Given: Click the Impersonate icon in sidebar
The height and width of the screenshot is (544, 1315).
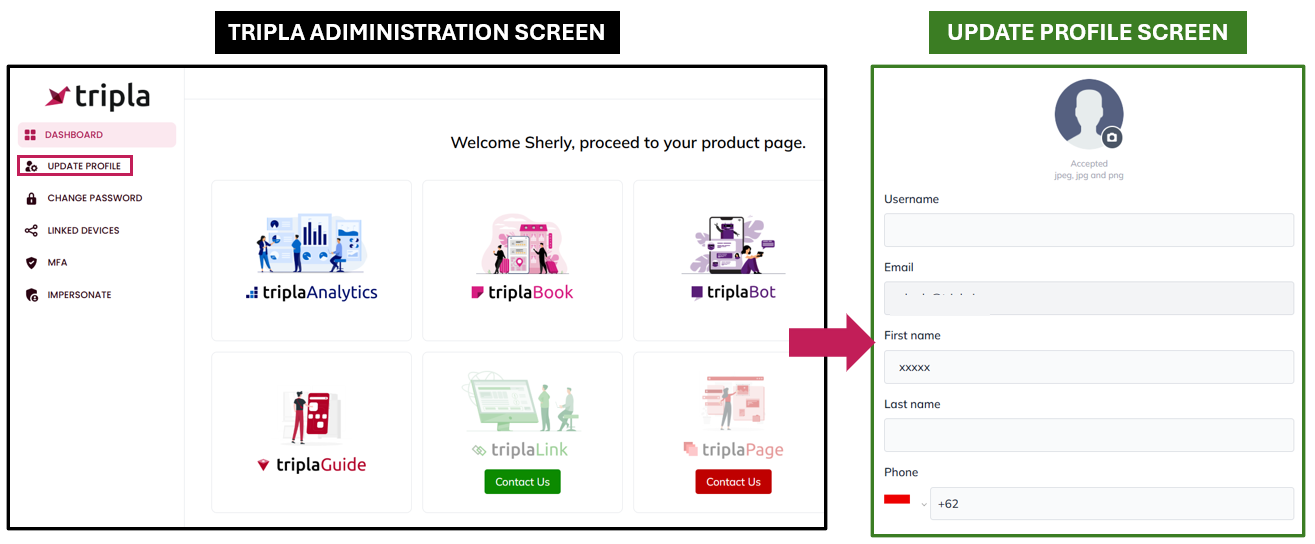Looking at the screenshot, I should coord(31,295).
